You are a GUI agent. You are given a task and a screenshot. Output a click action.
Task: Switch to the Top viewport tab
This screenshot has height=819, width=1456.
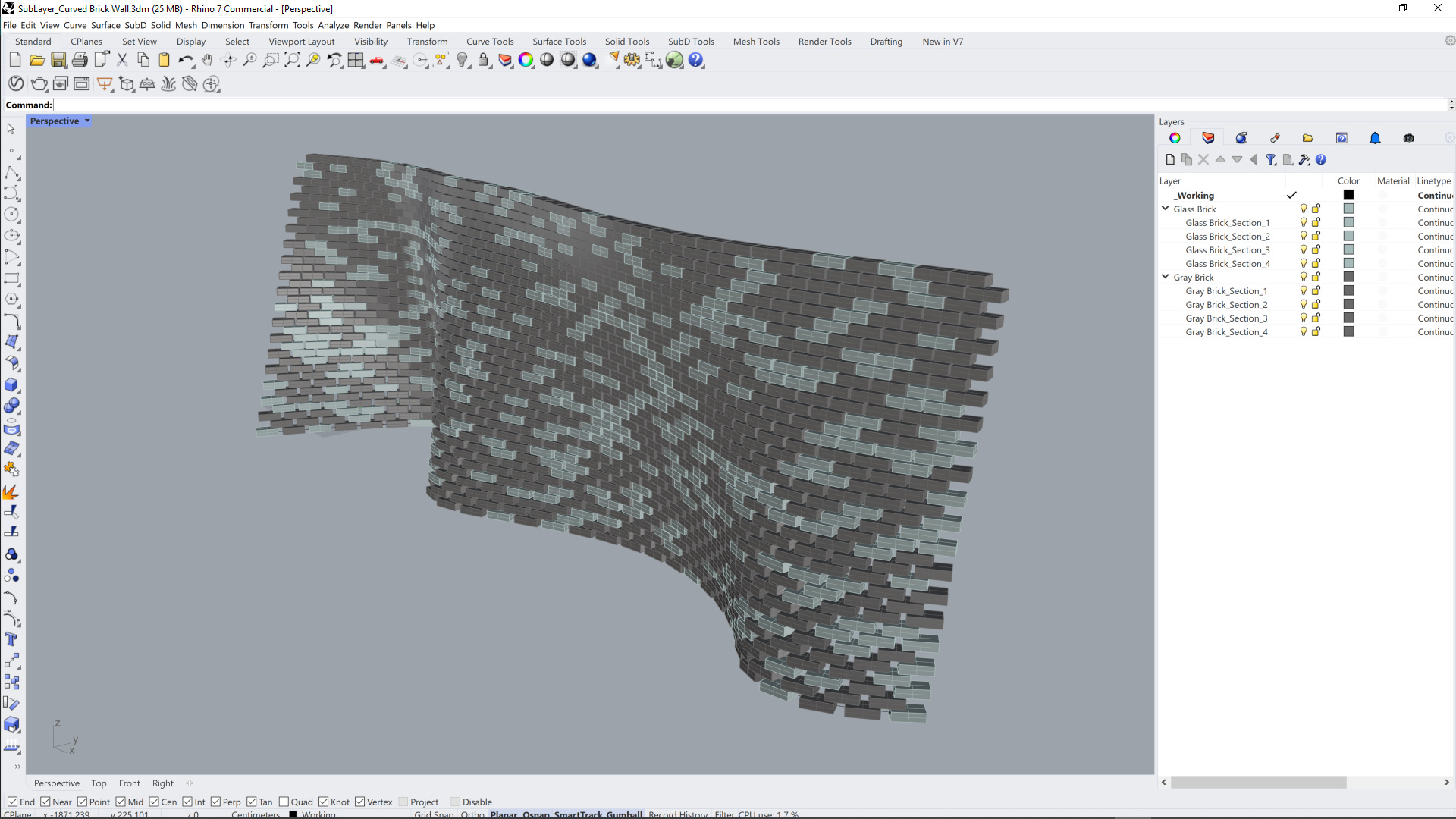pos(99,783)
